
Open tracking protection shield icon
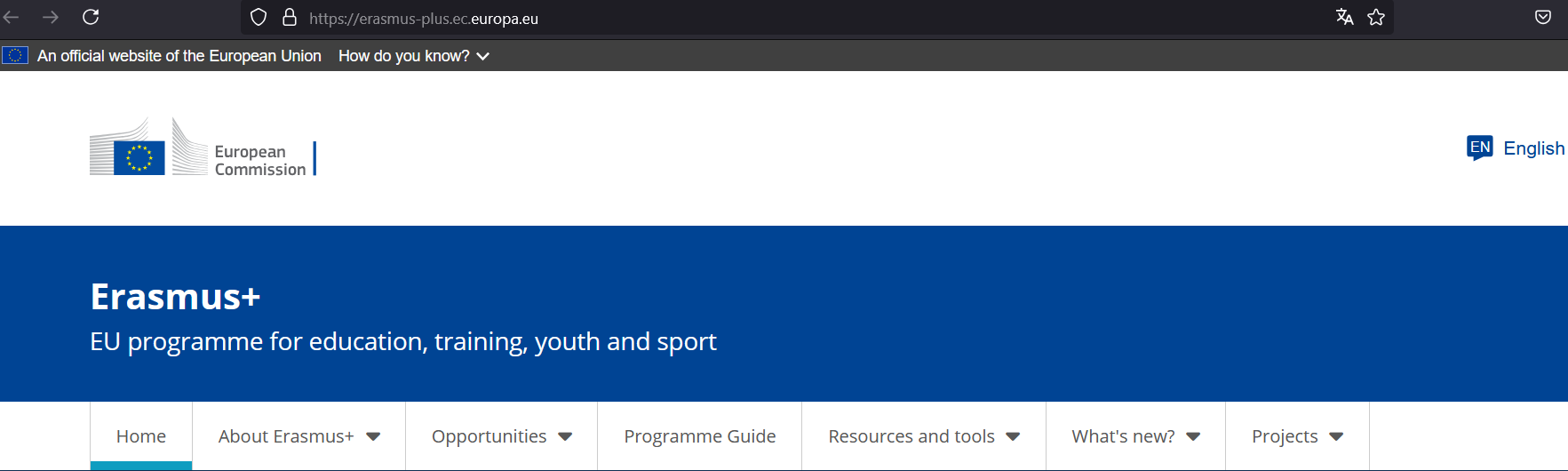(259, 18)
